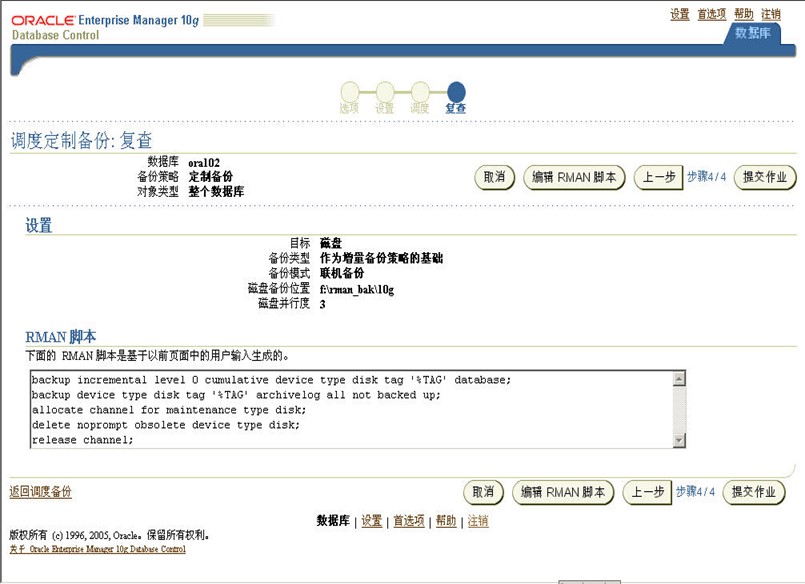
Task: Open the 数据库 tab
Action: 752,33
